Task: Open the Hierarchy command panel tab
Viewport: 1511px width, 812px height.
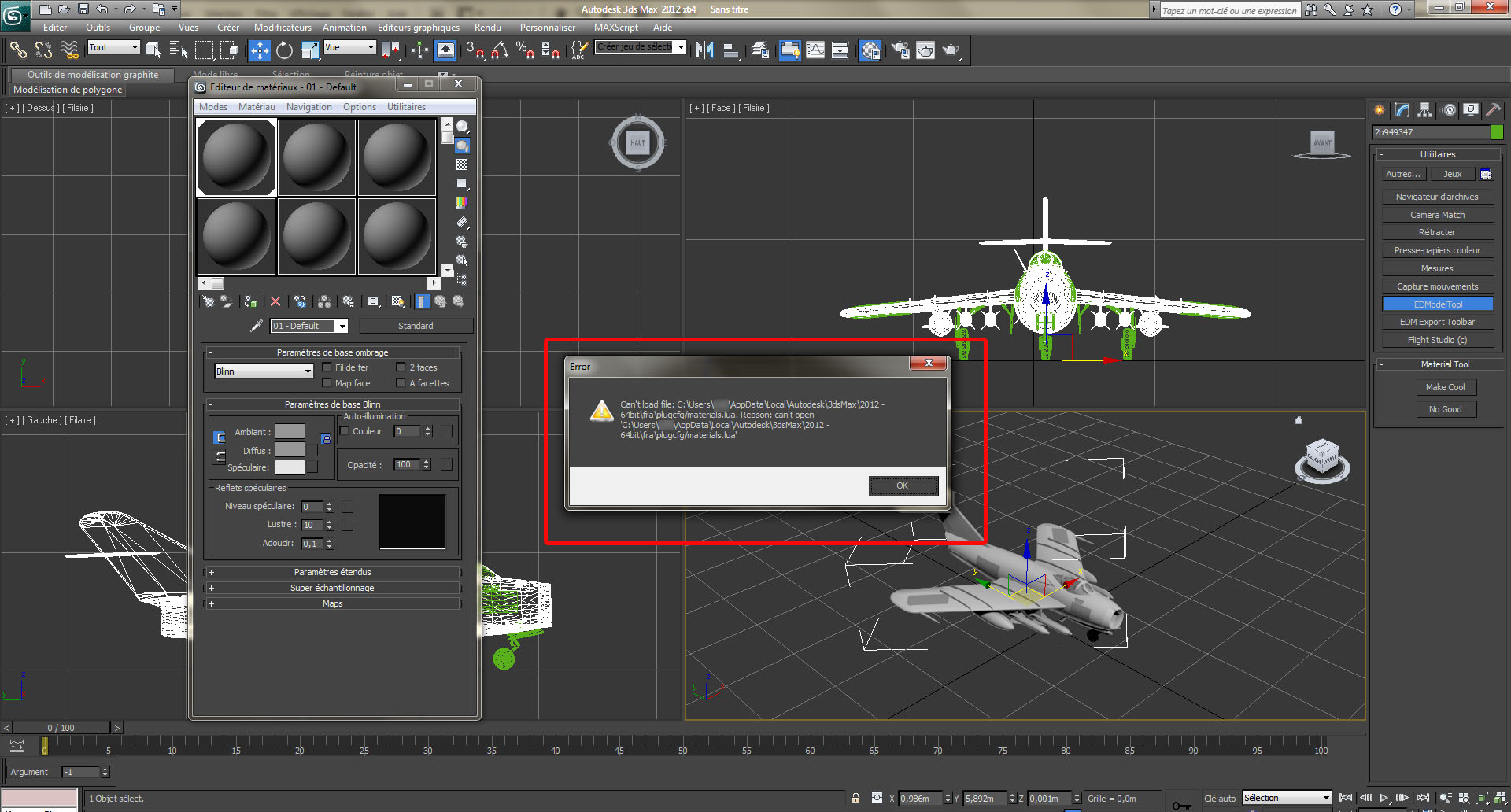Action: coord(1425,110)
